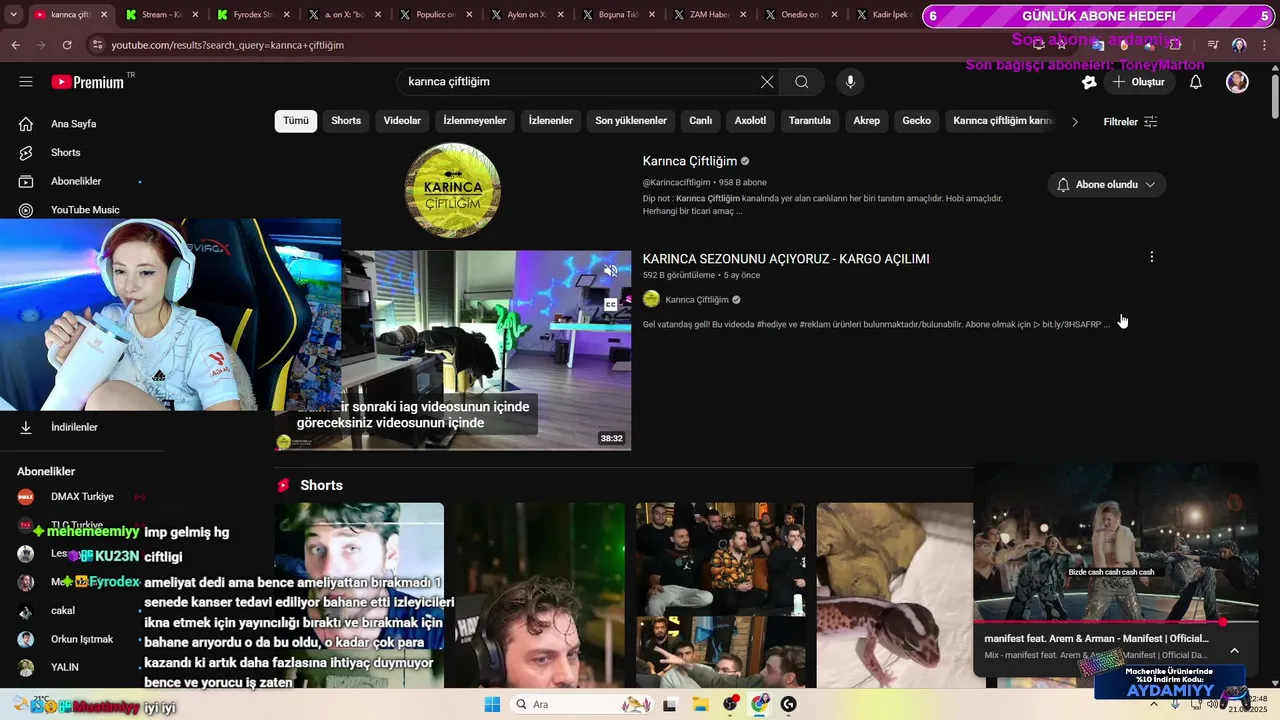Select the Gecko filter chip
The width and height of the screenshot is (1280, 720).
[917, 121]
